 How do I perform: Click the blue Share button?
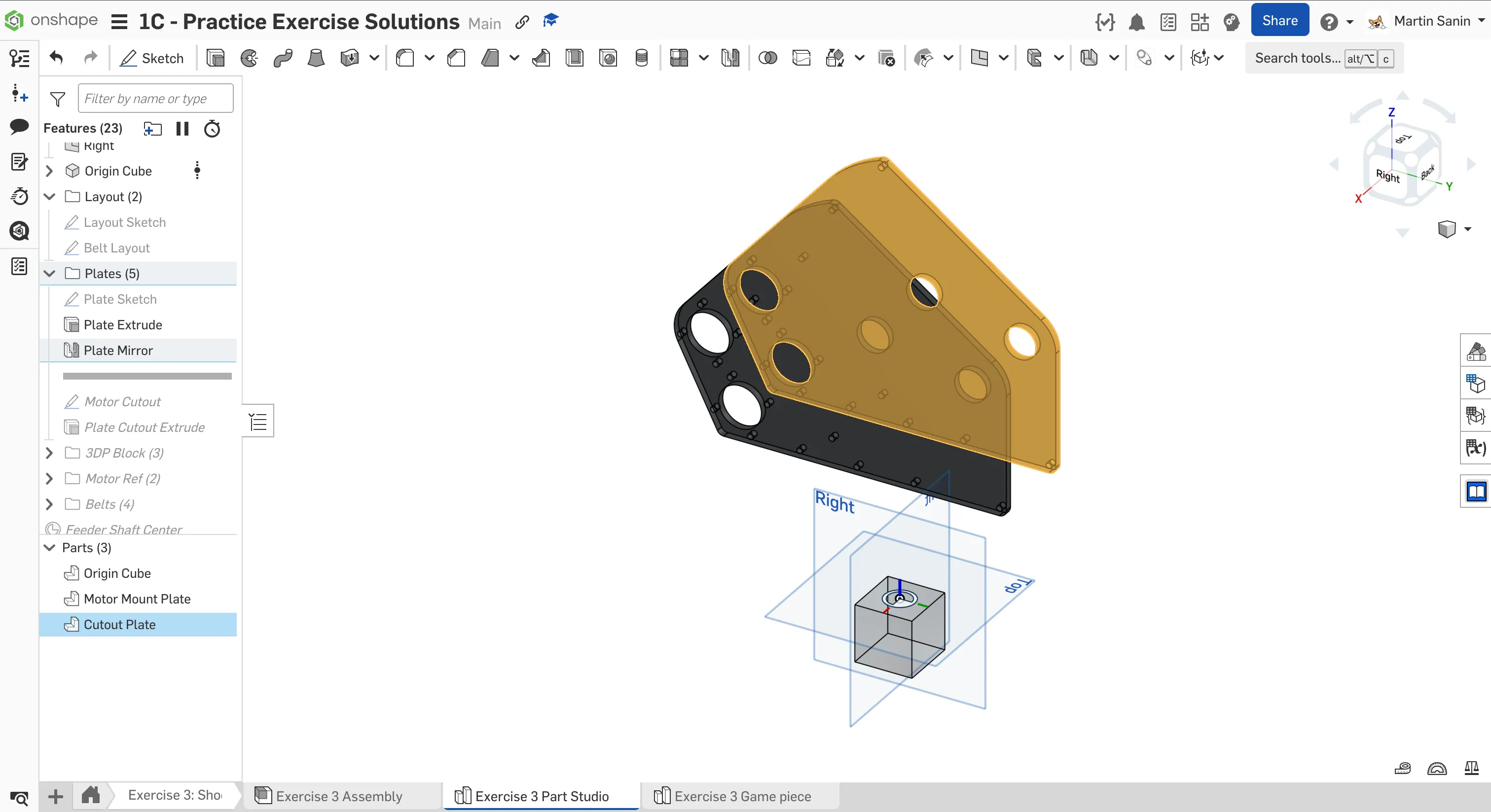(x=1279, y=21)
